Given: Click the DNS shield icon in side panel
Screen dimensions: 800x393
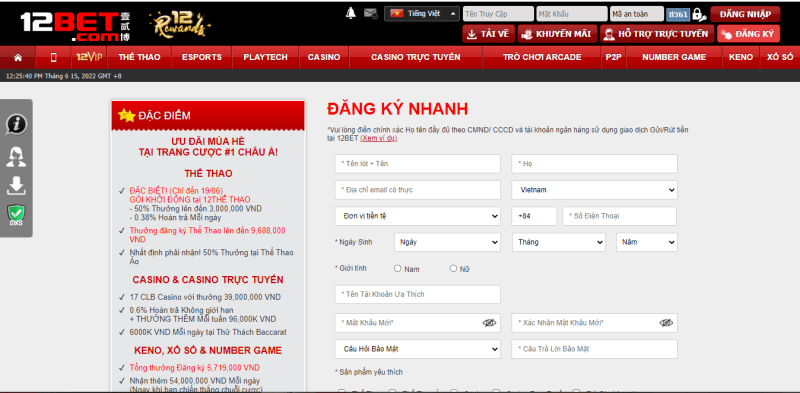Looking at the screenshot, I should 16,216.
